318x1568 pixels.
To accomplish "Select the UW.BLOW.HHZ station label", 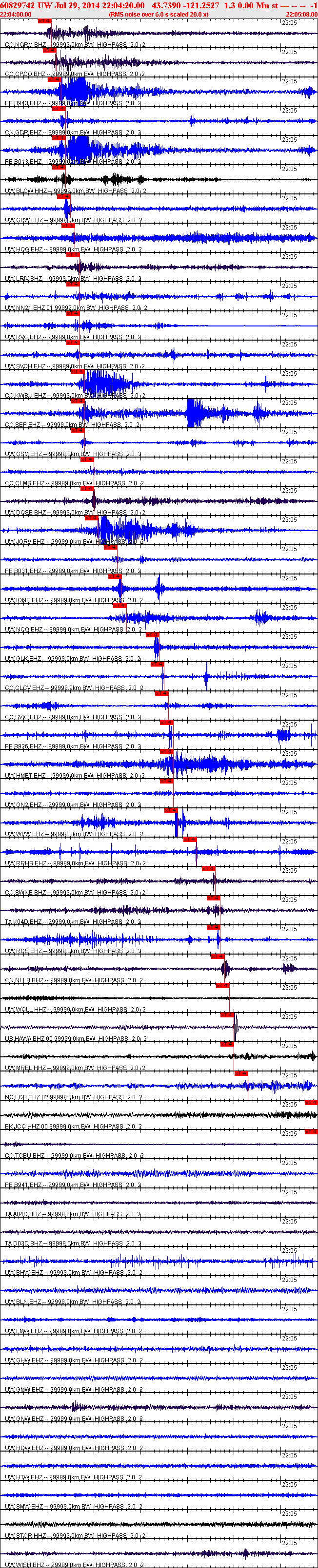I will point(26,191).
